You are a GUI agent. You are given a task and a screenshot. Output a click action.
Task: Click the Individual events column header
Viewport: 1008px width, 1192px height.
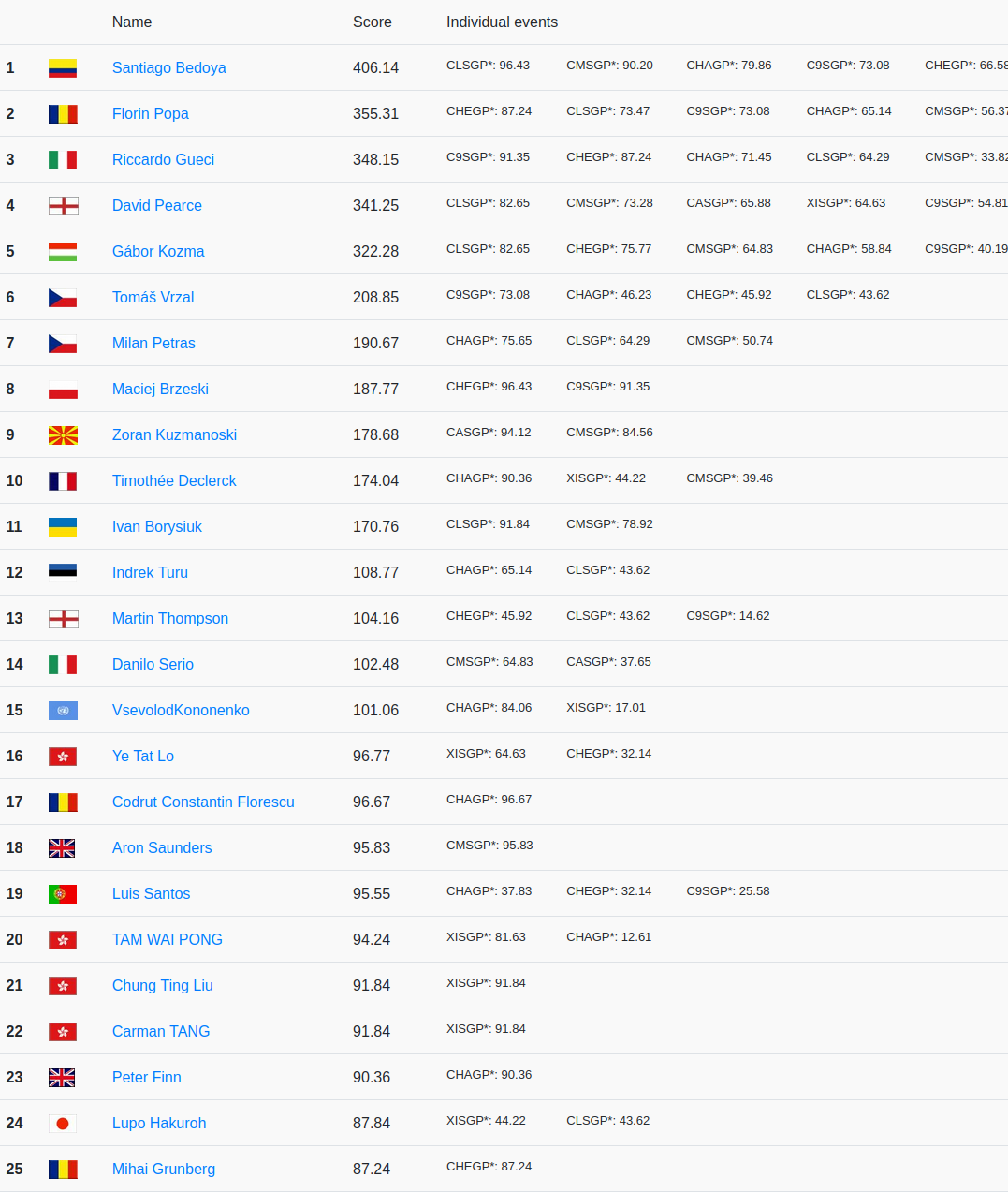pos(502,22)
